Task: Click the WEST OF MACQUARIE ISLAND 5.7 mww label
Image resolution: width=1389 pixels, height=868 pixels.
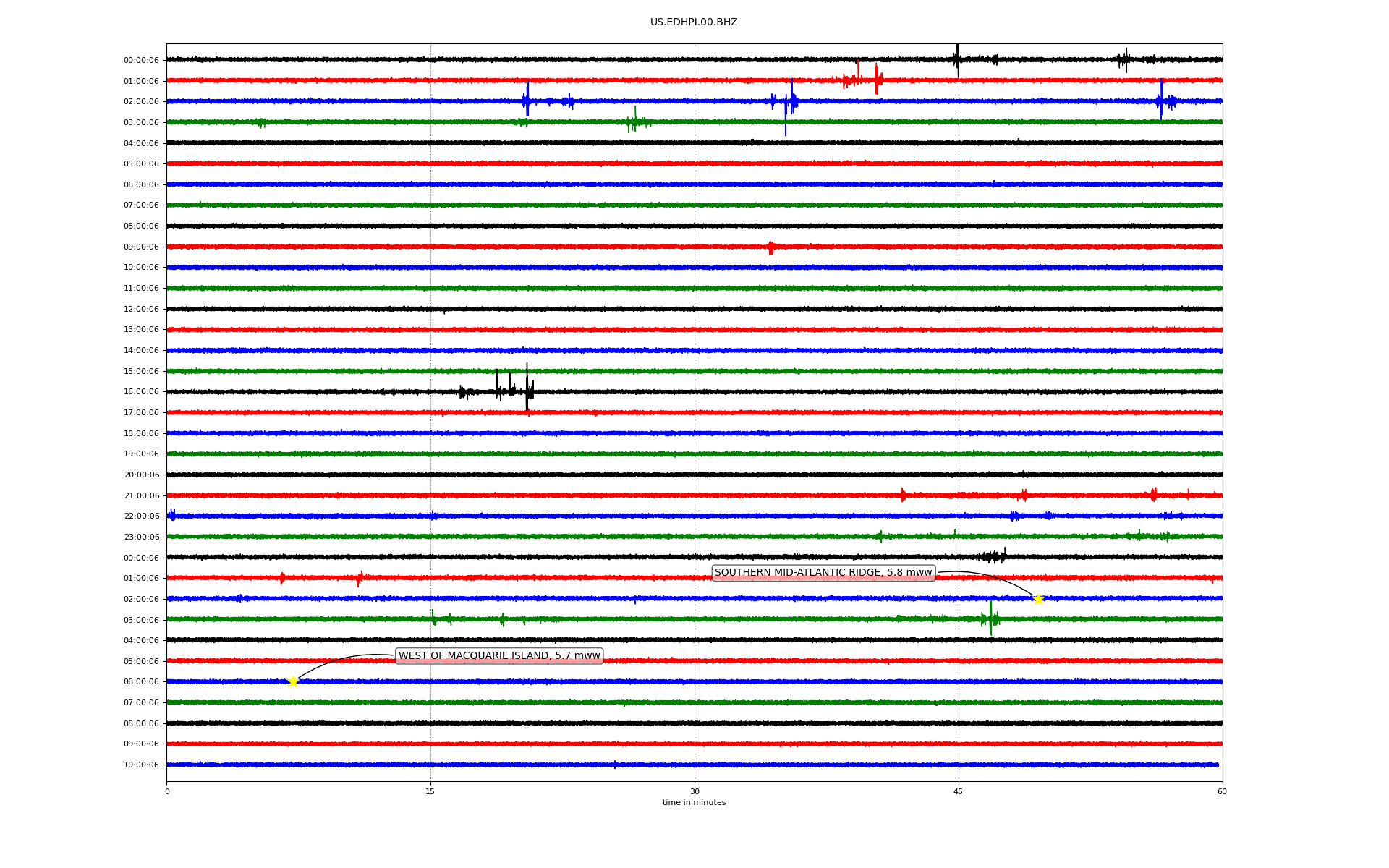Action: click(x=499, y=656)
